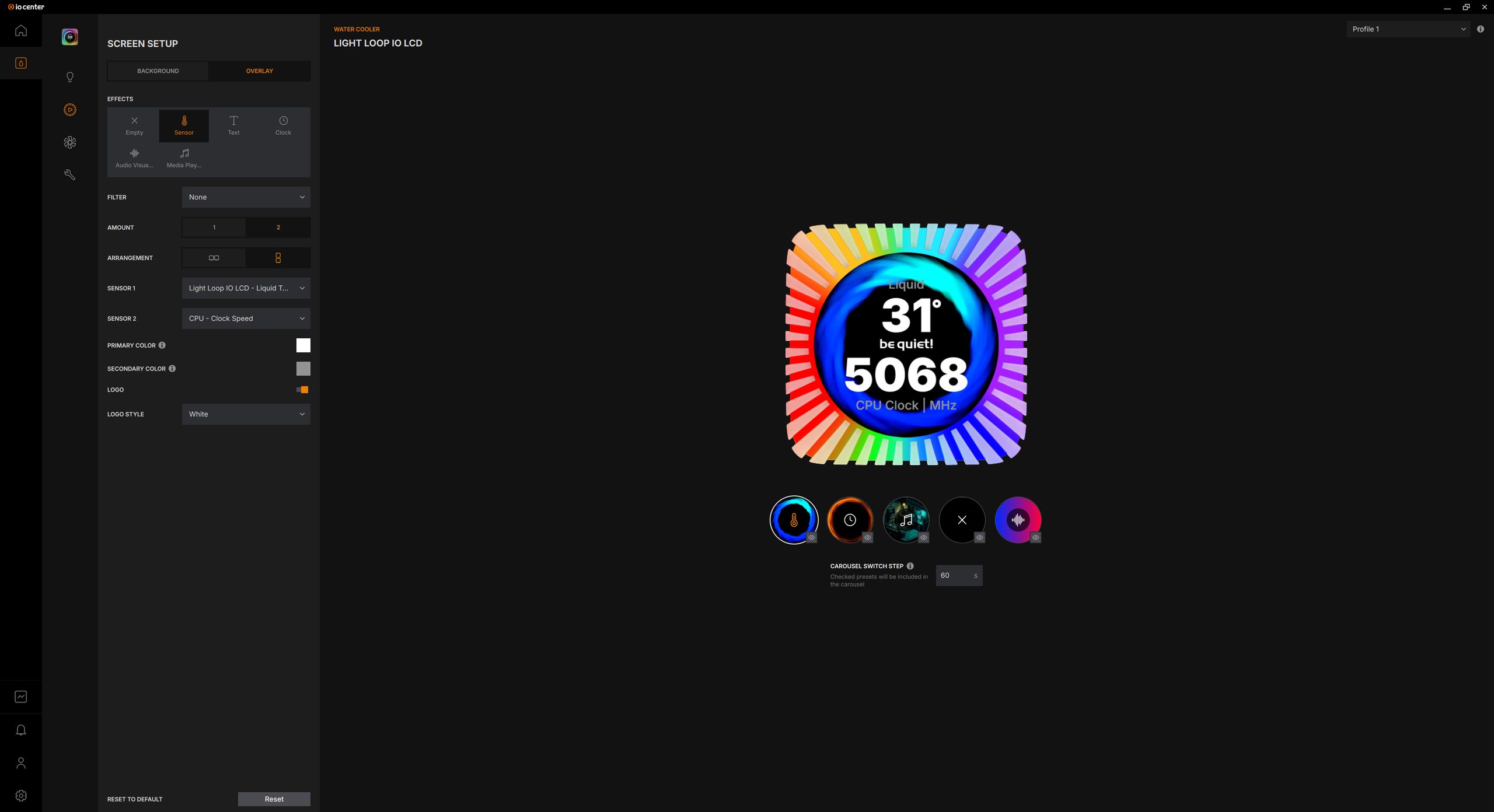The image size is (1494, 812).
Task: Show Primary Color info tooltip
Action: click(162, 345)
